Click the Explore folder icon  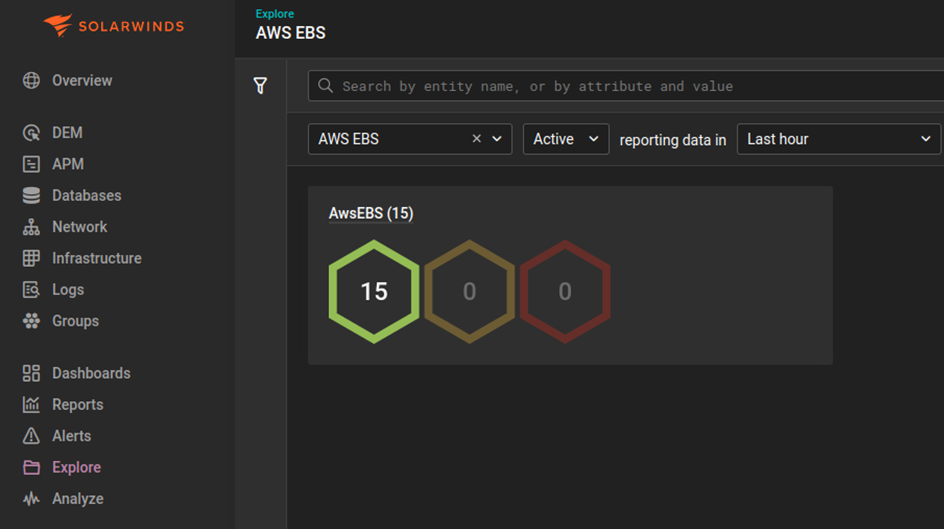31,467
